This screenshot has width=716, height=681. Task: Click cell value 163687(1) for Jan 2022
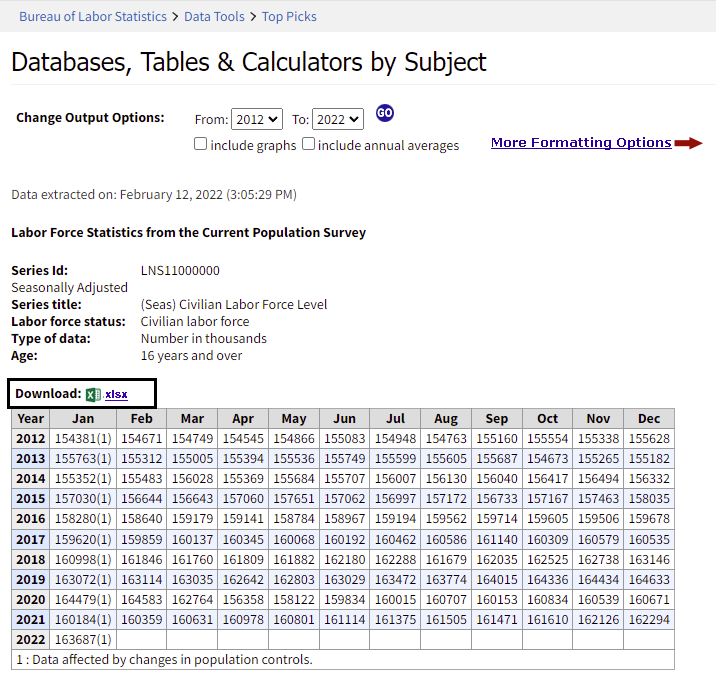coord(83,639)
